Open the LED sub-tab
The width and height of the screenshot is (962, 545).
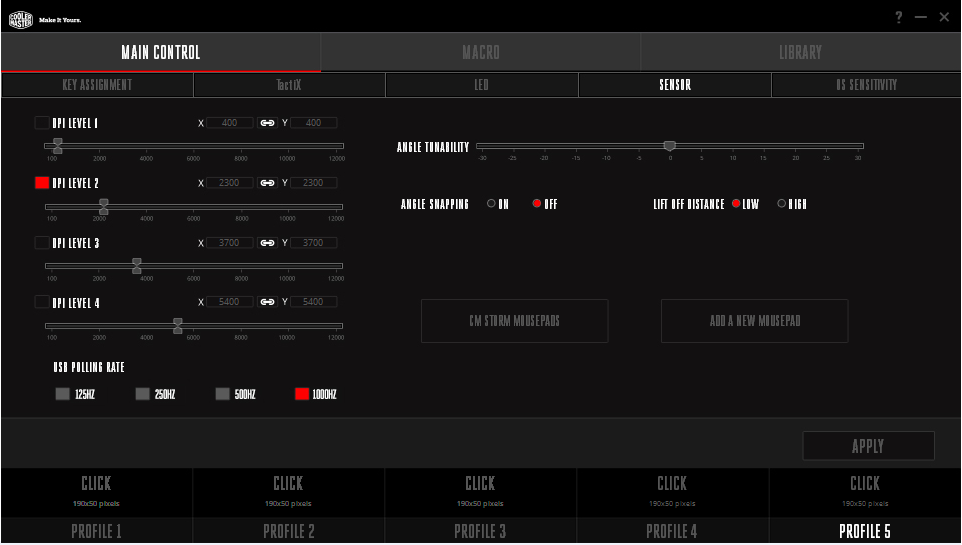click(482, 85)
